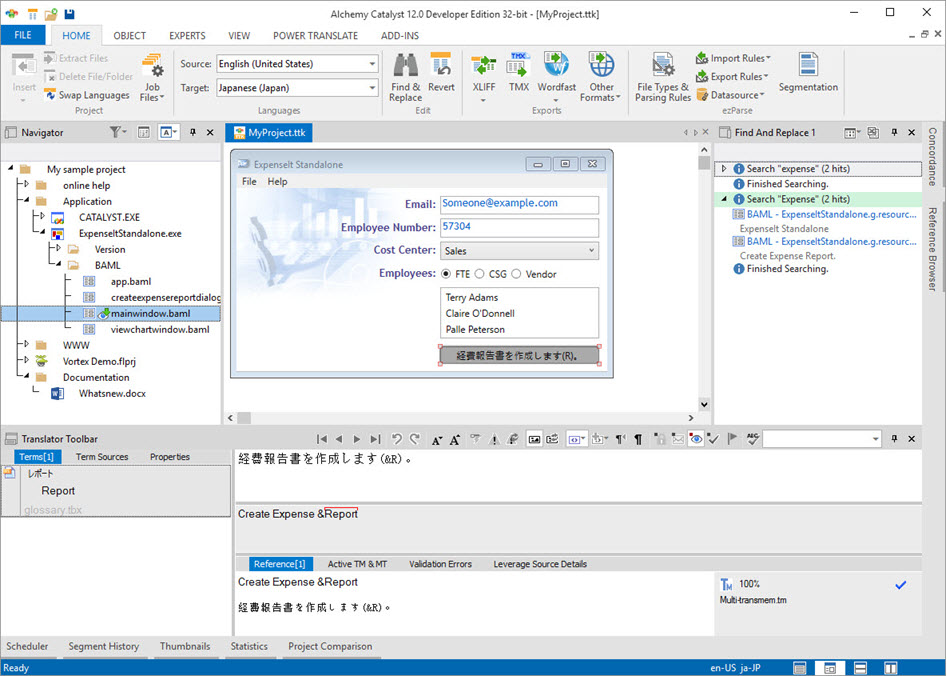Pin the Navigator panel
This screenshot has height=676, width=947.
pyautogui.click(x=193, y=132)
